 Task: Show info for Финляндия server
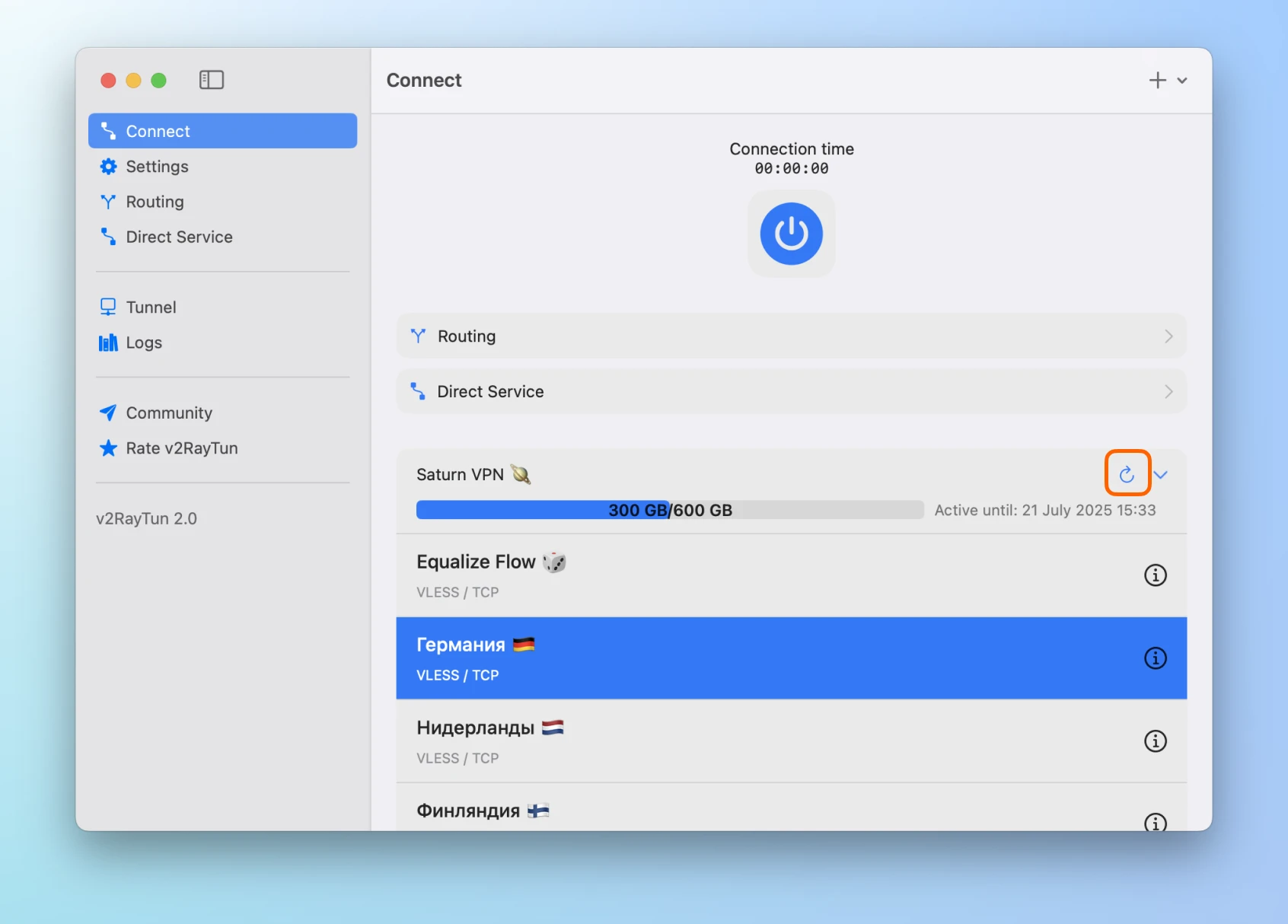pos(1155,821)
